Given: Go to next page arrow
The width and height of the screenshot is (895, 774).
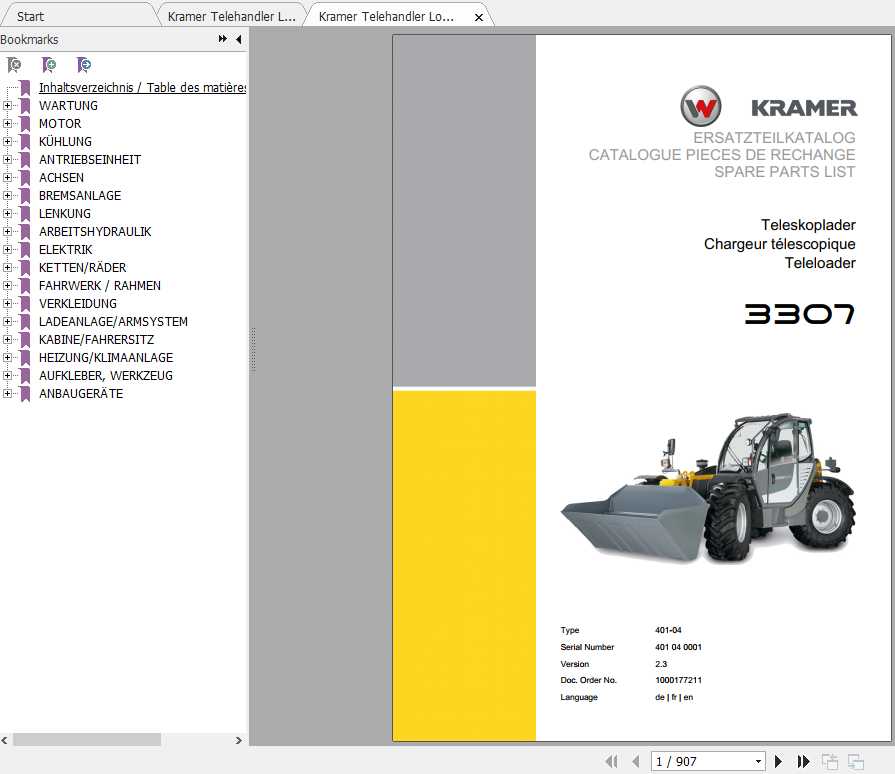Looking at the screenshot, I should click(778, 761).
